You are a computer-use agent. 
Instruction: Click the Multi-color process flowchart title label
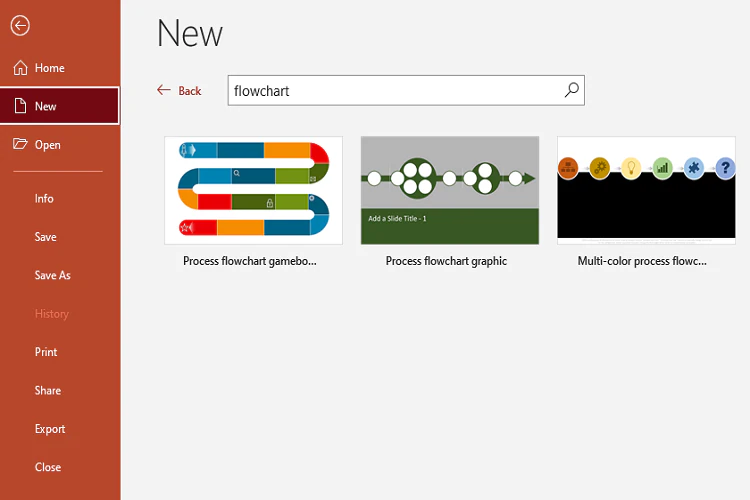click(x=642, y=261)
